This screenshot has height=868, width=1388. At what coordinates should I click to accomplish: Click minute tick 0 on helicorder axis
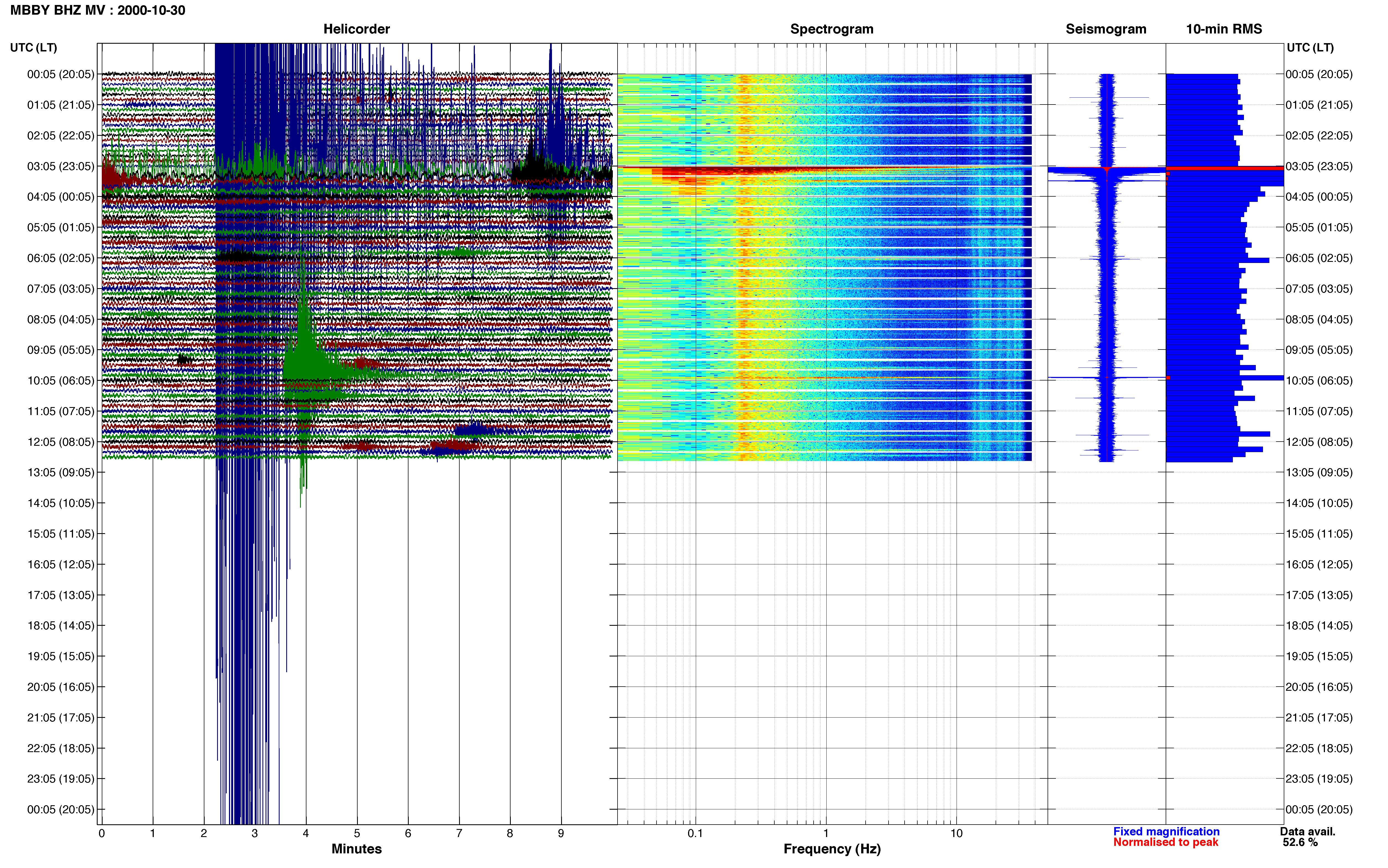pyautogui.click(x=101, y=833)
